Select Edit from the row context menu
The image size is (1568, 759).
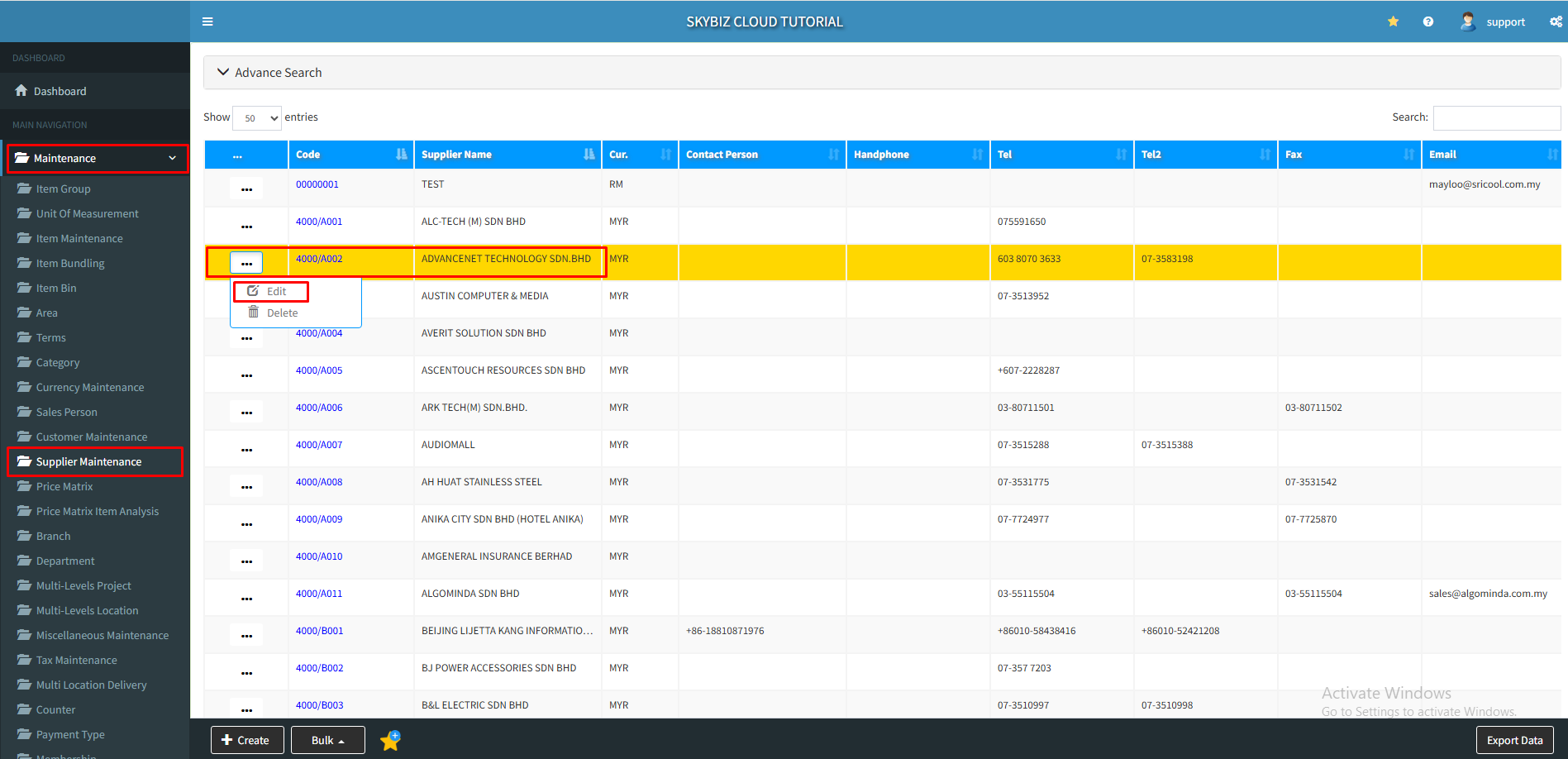(275, 291)
